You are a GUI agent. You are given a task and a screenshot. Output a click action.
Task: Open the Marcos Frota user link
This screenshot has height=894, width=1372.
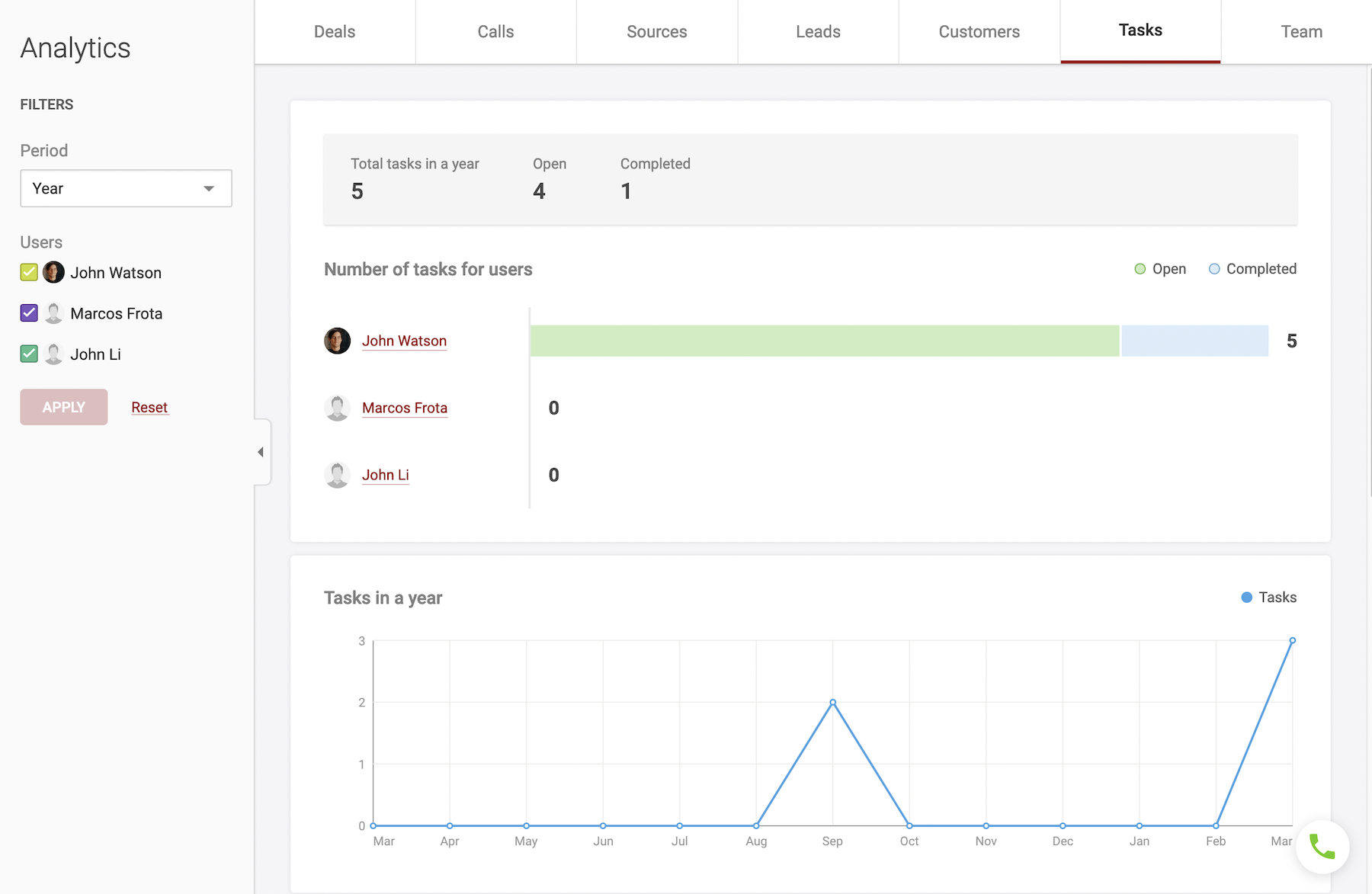tap(404, 408)
